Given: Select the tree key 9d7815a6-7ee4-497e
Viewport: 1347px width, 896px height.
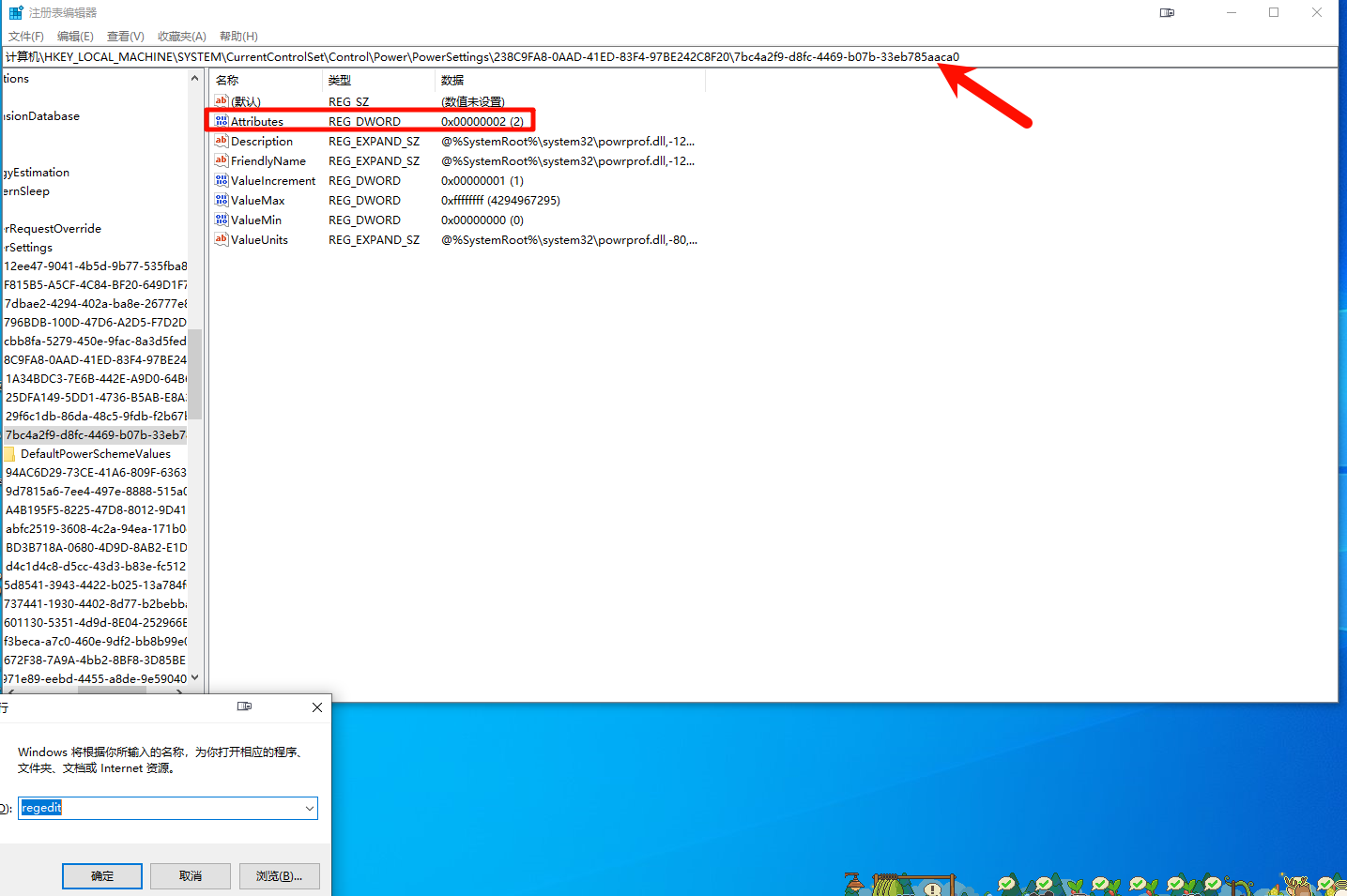Looking at the screenshot, I should [x=96, y=492].
